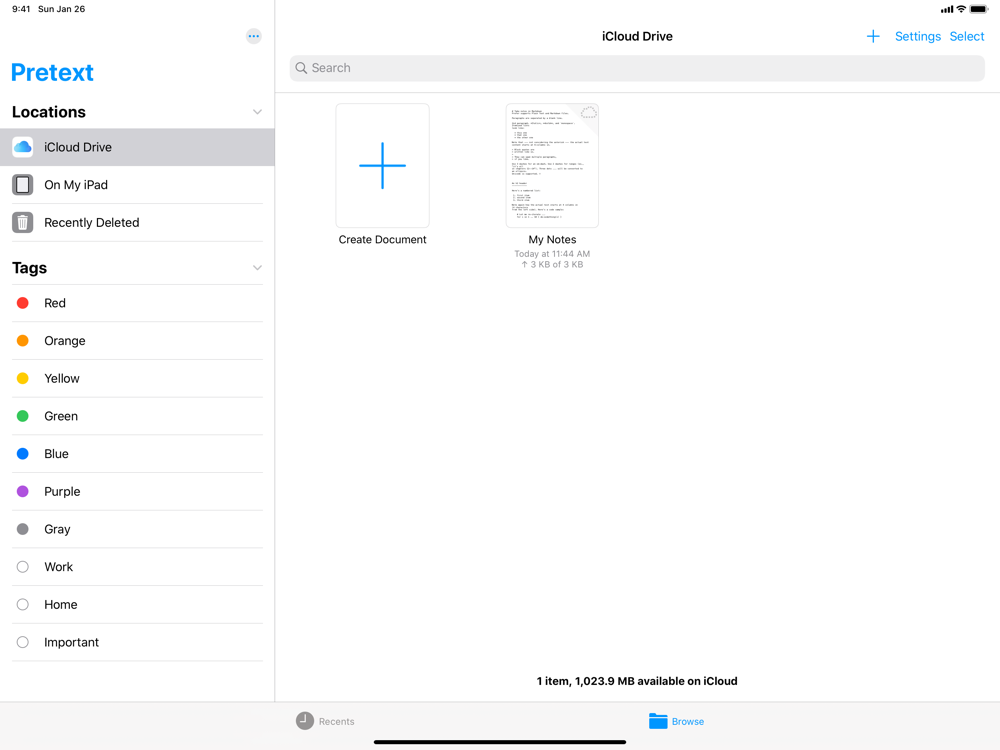
Task: Select the Purple tag dot
Action: (23, 491)
